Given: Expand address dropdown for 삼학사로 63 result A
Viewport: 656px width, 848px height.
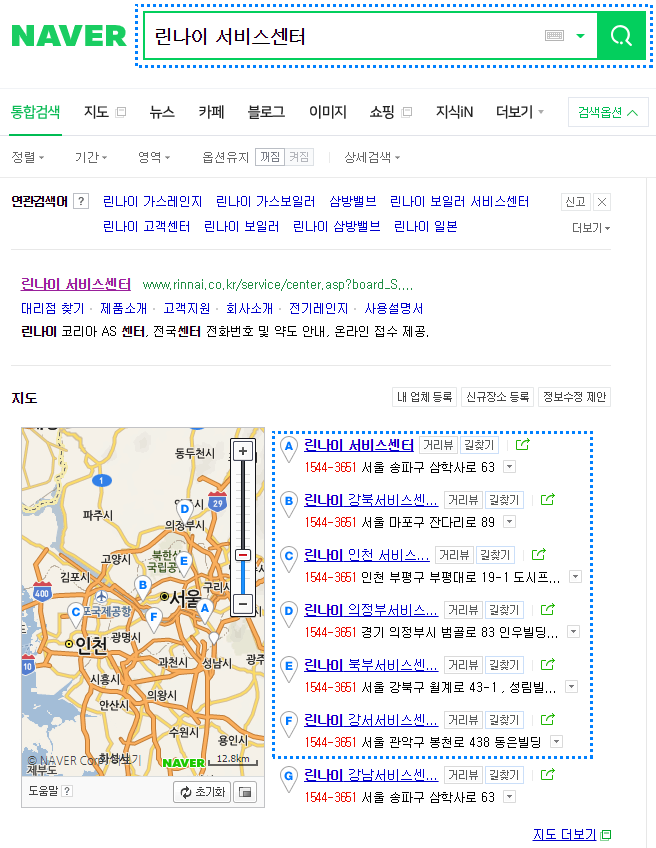Looking at the screenshot, I should (x=509, y=467).
